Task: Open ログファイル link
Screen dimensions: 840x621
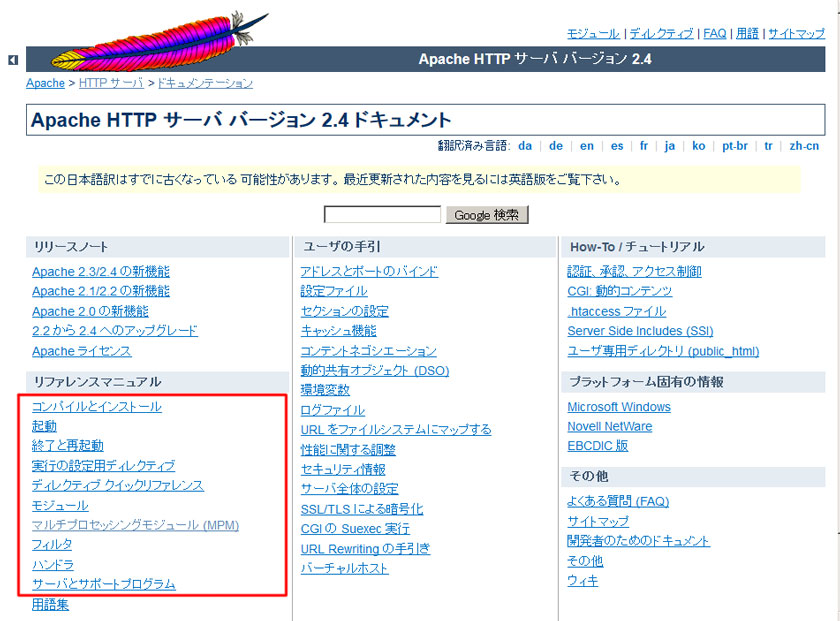Action: [x=333, y=410]
